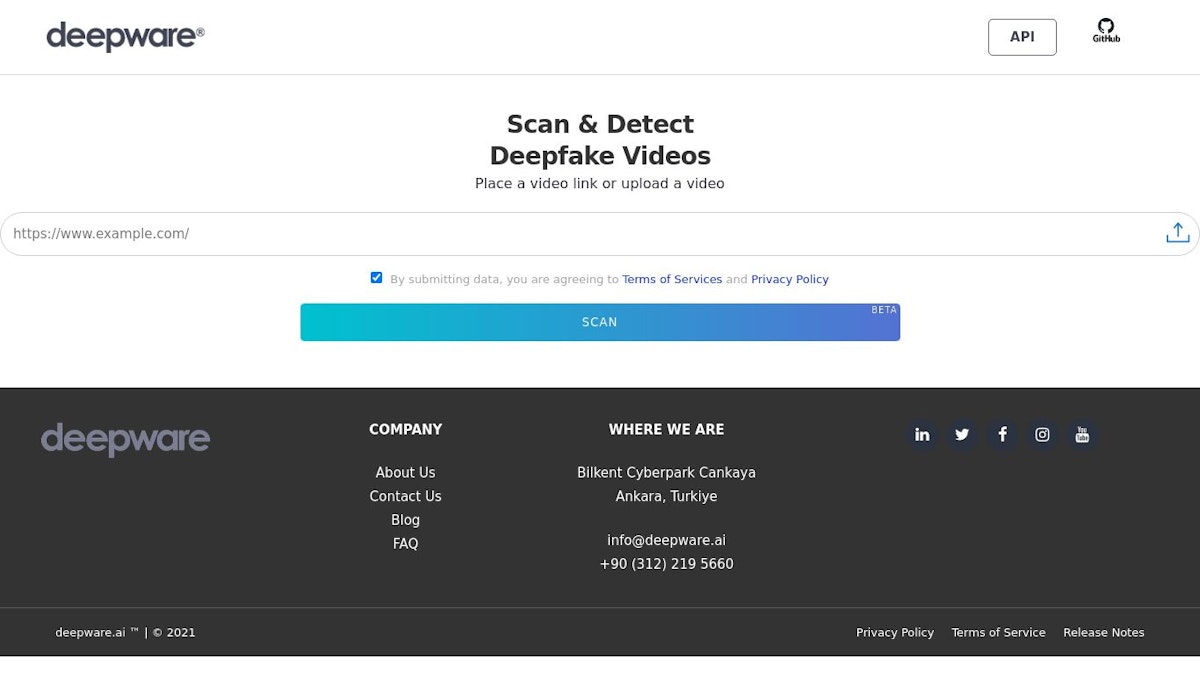
Task: Open the LinkedIn social icon
Action: coord(922,435)
